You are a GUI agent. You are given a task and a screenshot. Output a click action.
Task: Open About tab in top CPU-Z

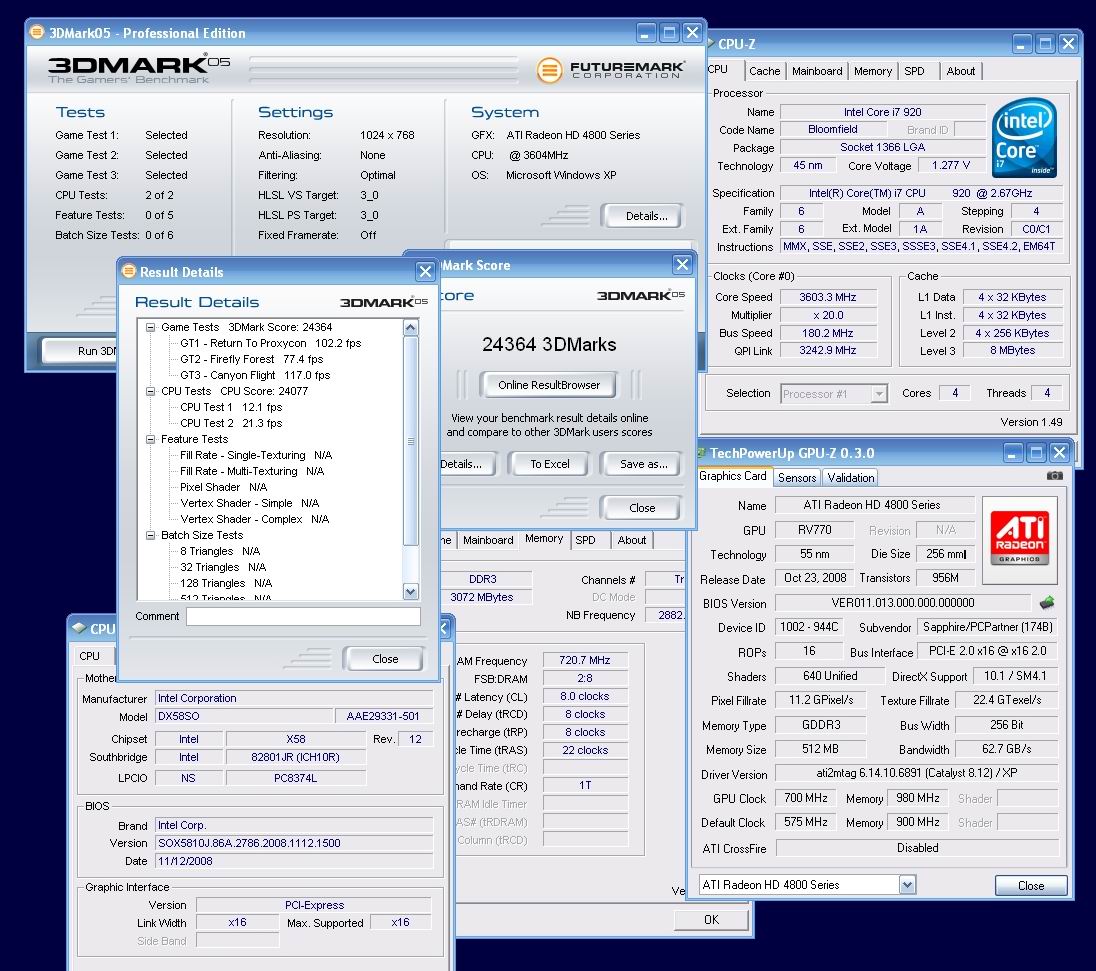pos(960,71)
